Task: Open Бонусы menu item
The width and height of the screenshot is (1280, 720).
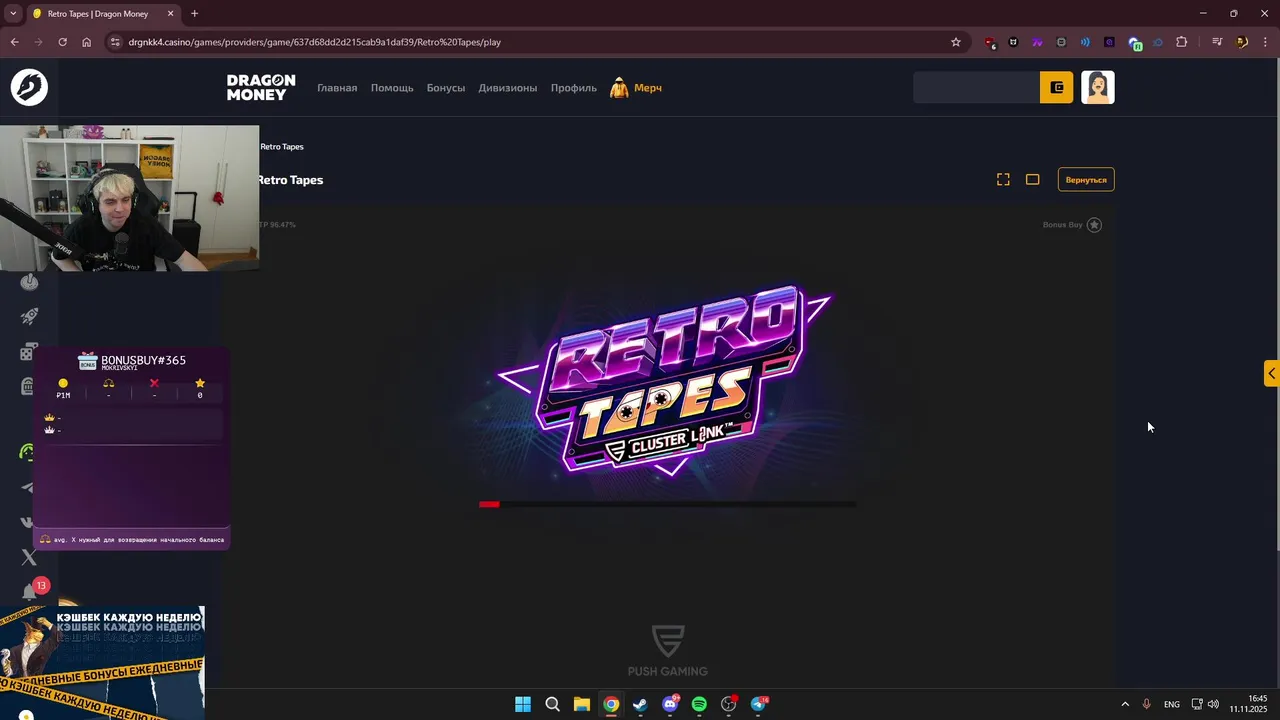Action: [446, 88]
